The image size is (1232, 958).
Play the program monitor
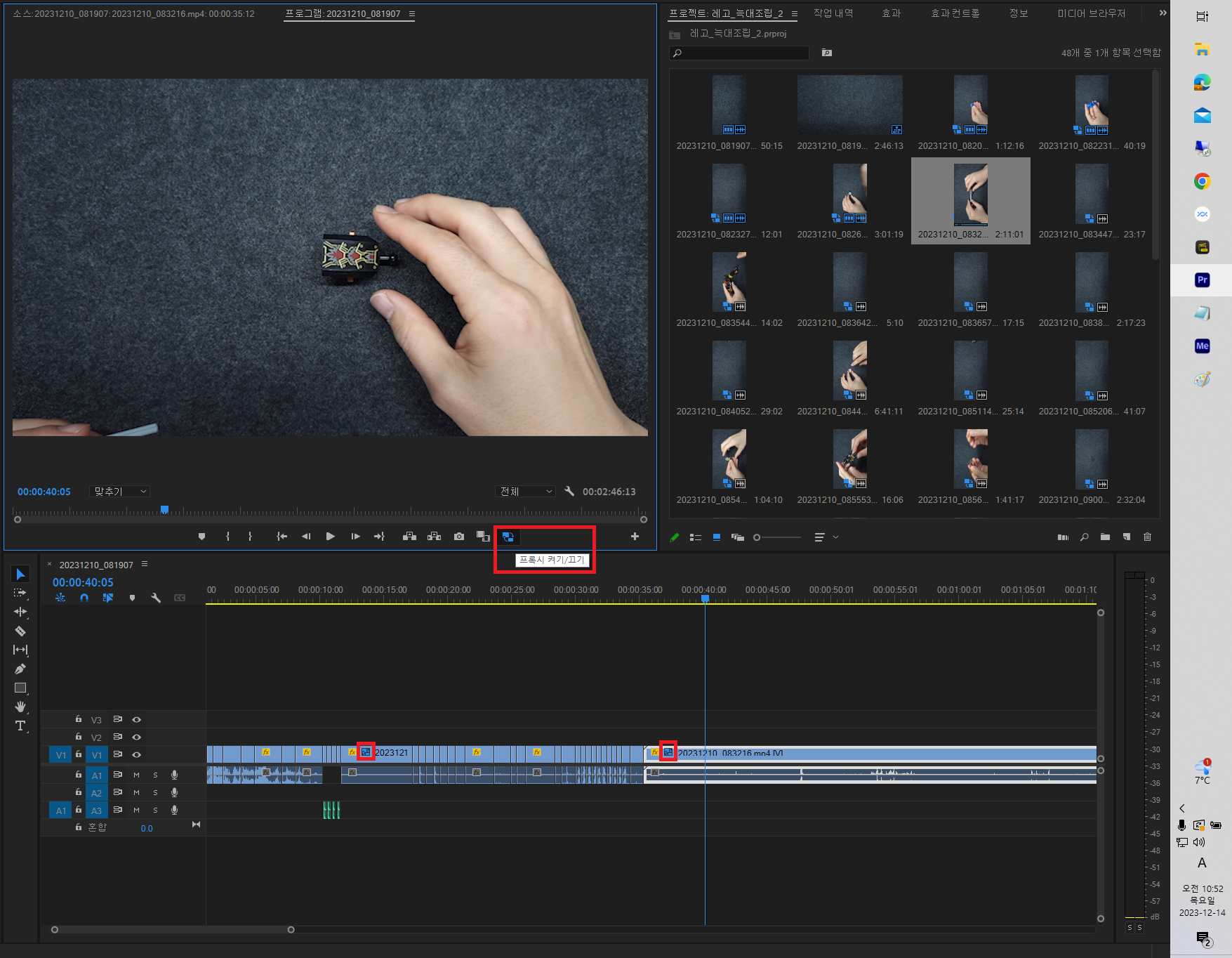tap(331, 537)
